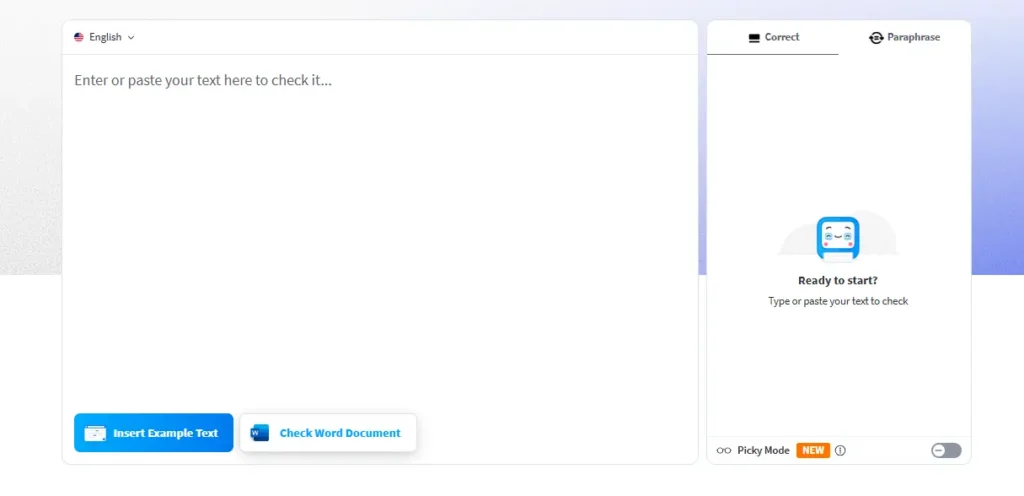Click the Paraphrase arrows icon
This screenshot has width=1024, height=496.
pyautogui.click(x=876, y=38)
